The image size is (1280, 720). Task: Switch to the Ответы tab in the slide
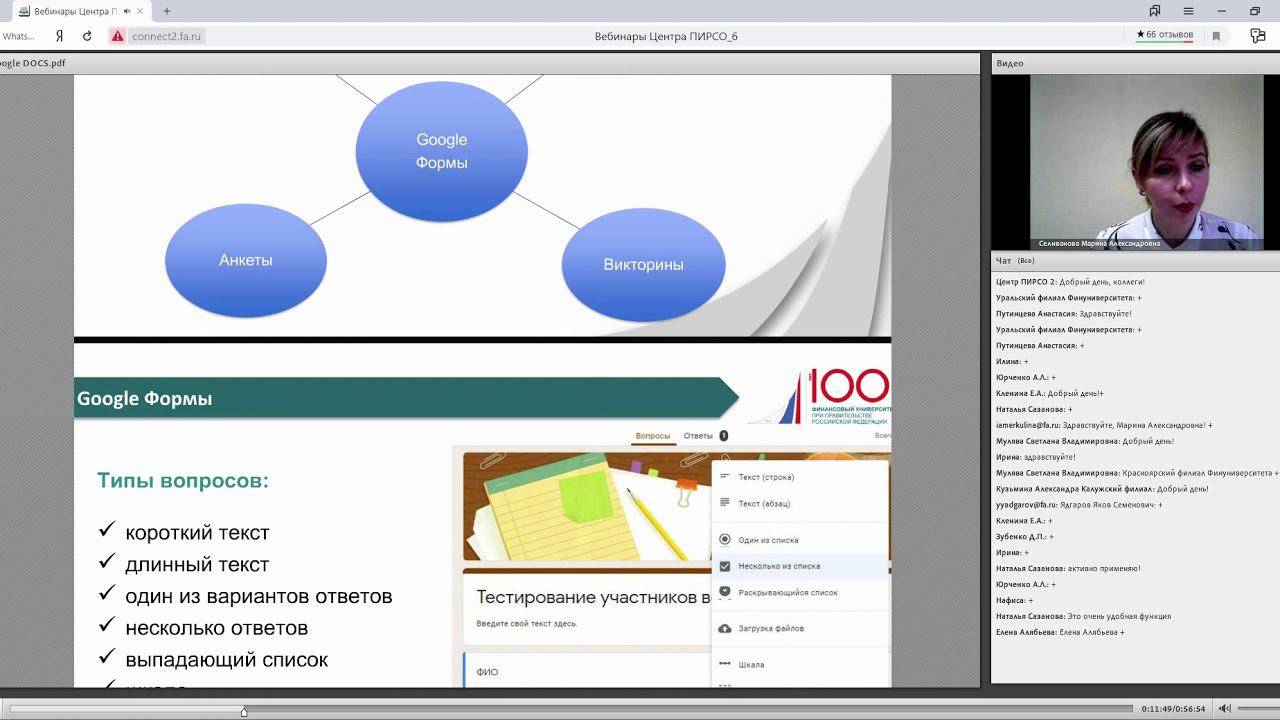click(698, 436)
